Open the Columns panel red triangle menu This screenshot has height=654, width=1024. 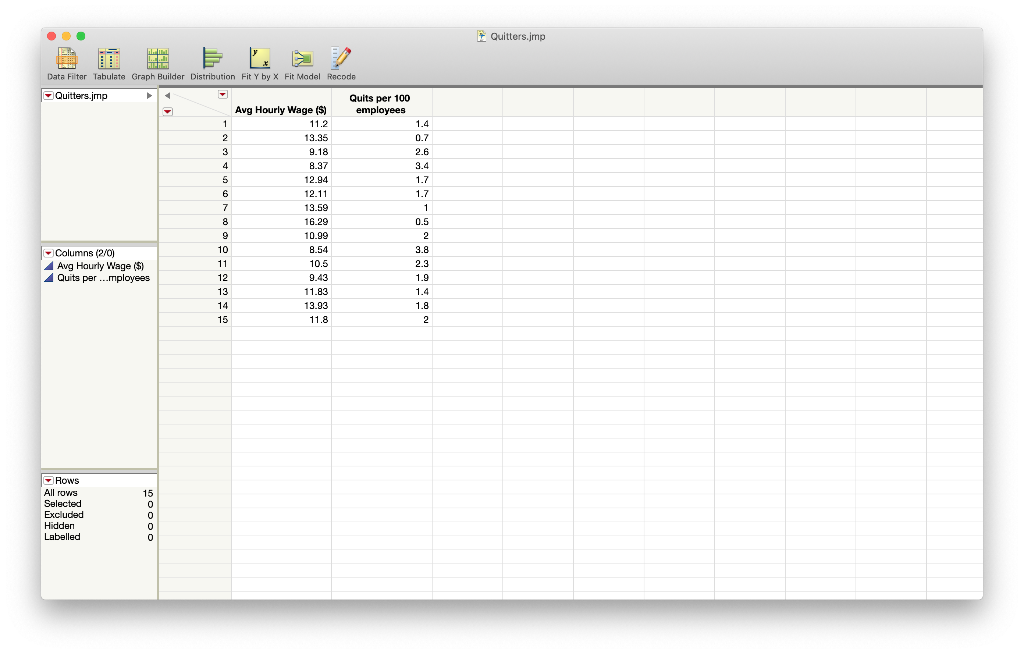point(46,253)
